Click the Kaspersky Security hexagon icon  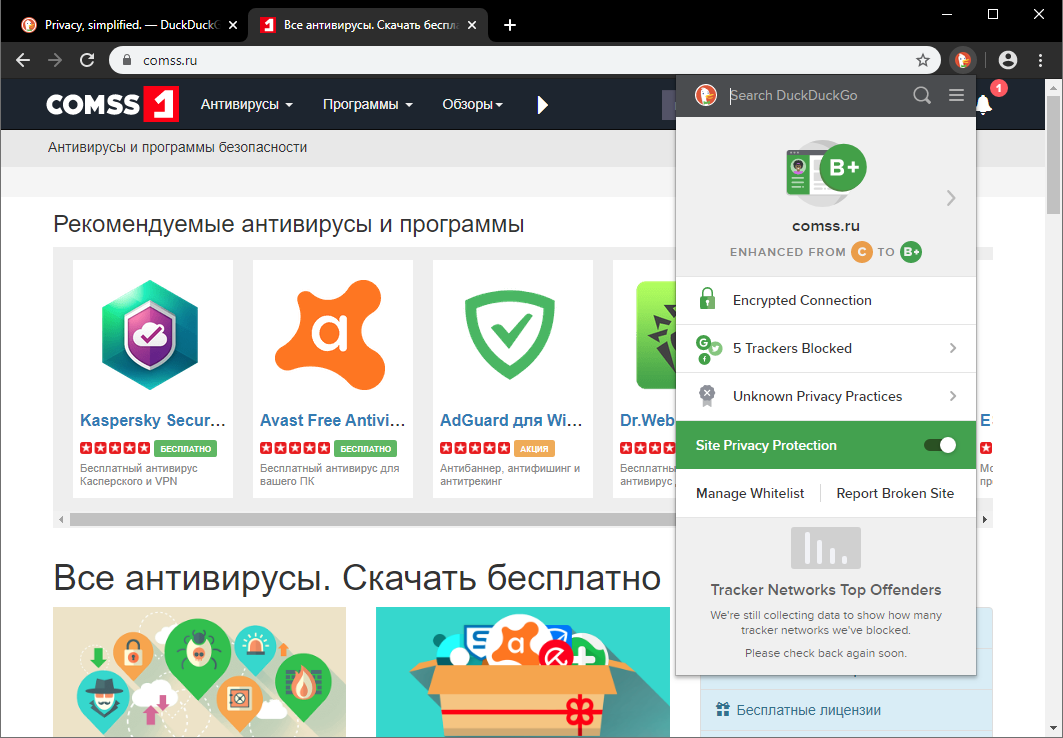click(150, 335)
